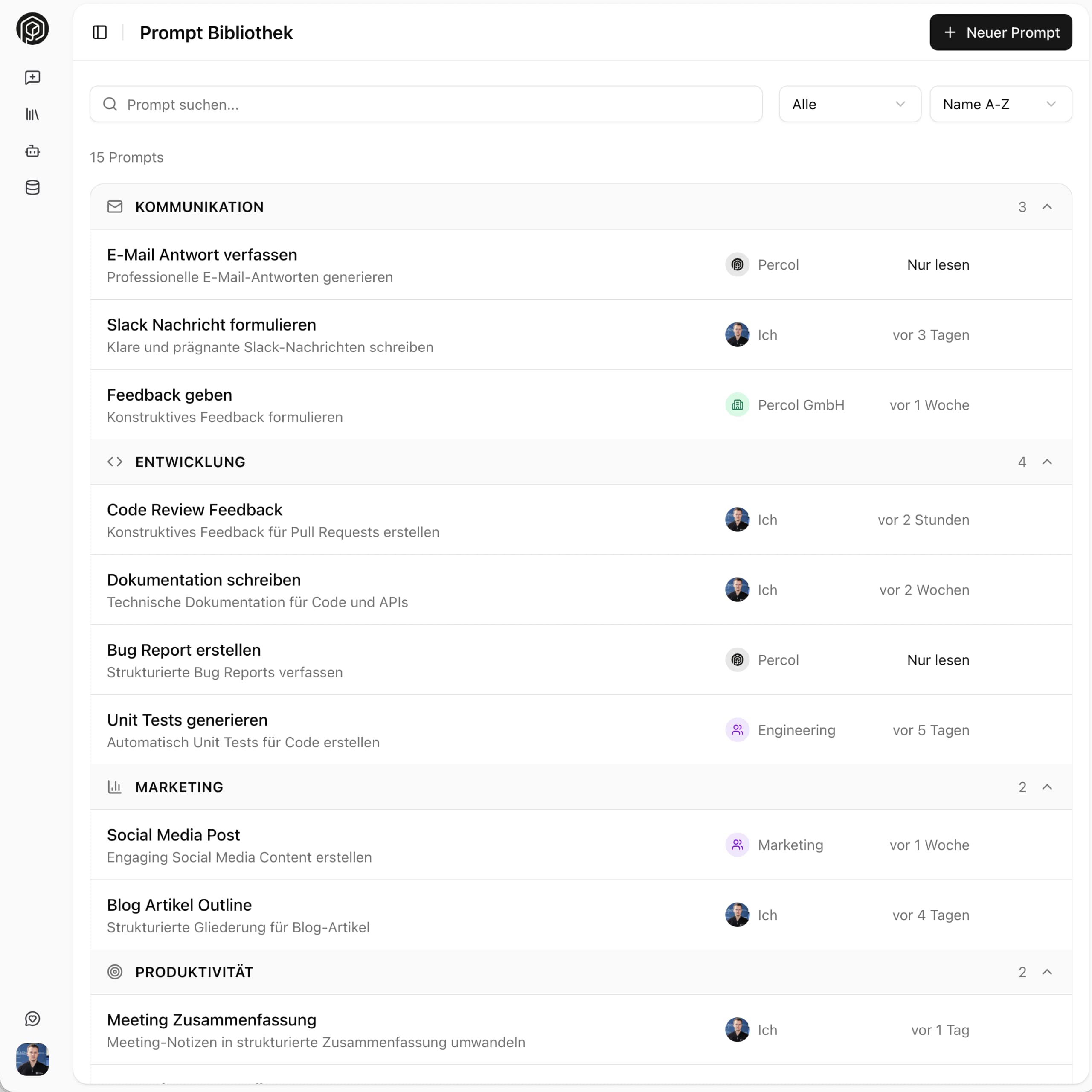The image size is (1092, 1092).
Task: Open the library section in the sidebar
Action: [x=32, y=114]
